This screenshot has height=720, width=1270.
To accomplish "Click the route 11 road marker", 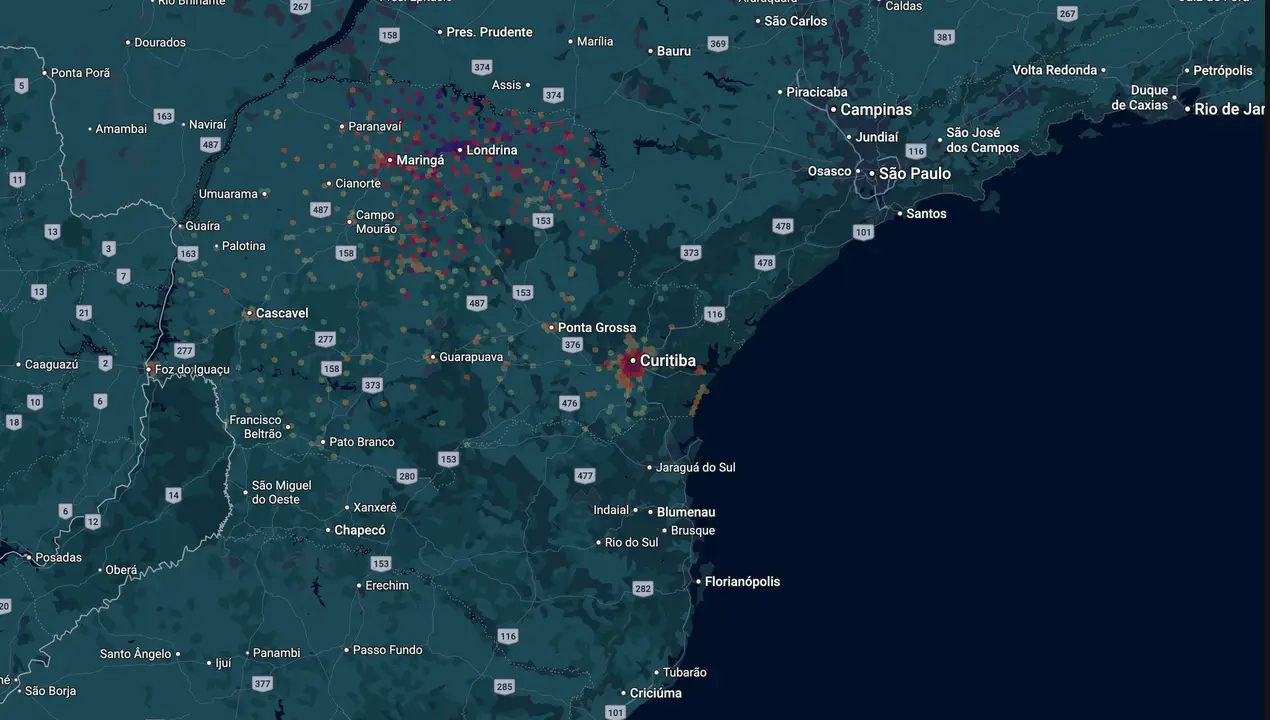I will coord(17,180).
